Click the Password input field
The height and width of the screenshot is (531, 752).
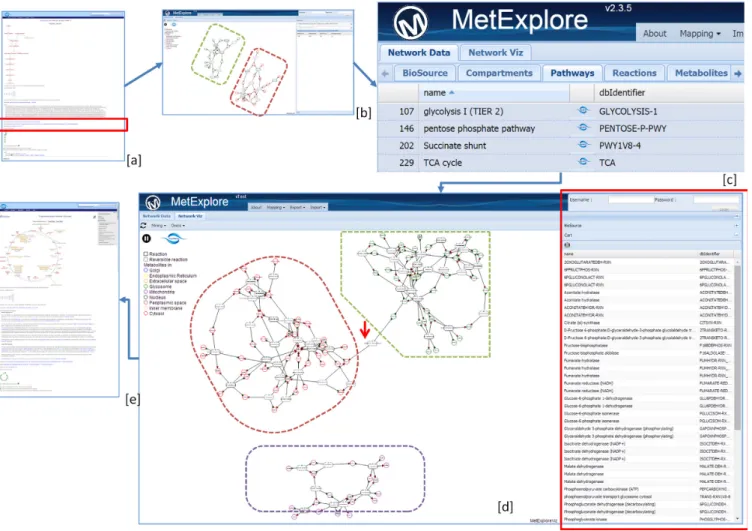pyautogui.click(x=716, y=200)
